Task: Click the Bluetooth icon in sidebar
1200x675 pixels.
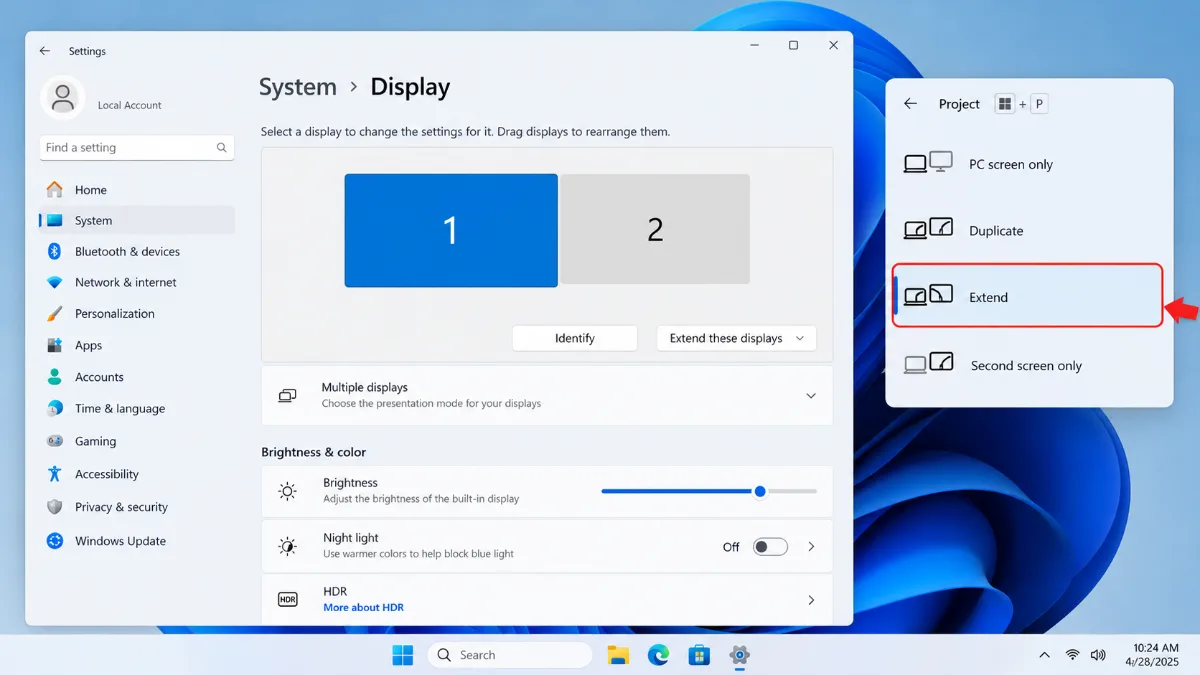Action: click(x=55, y=251)
